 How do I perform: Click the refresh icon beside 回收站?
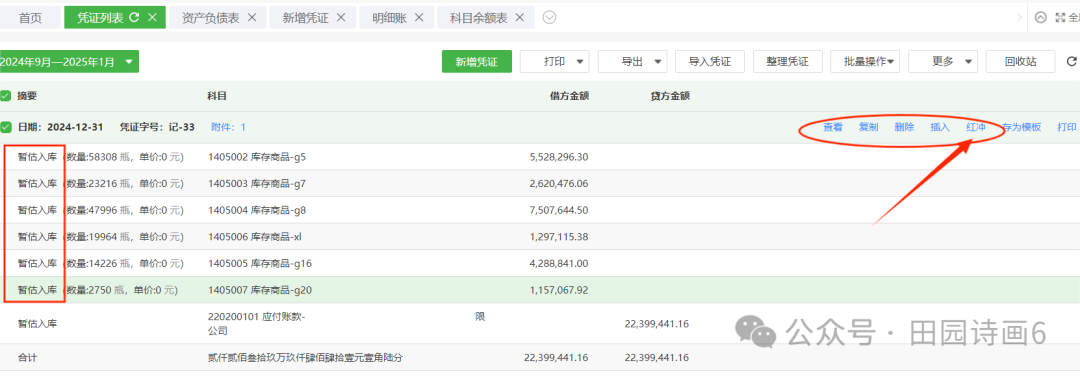[1071, 61]
